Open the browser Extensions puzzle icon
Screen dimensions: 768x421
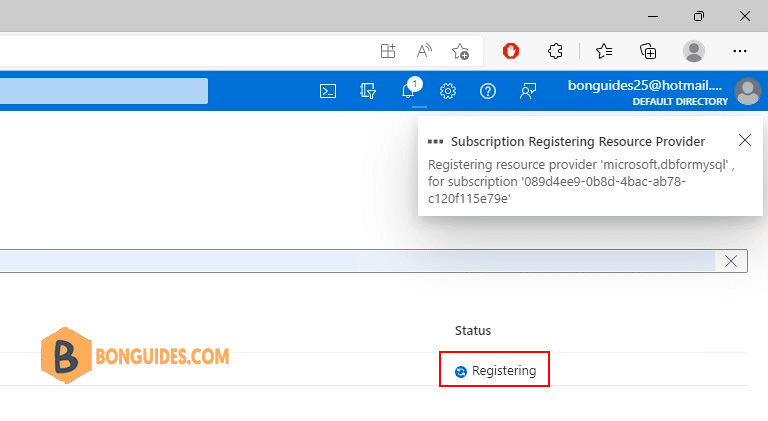tap(557, 51)
